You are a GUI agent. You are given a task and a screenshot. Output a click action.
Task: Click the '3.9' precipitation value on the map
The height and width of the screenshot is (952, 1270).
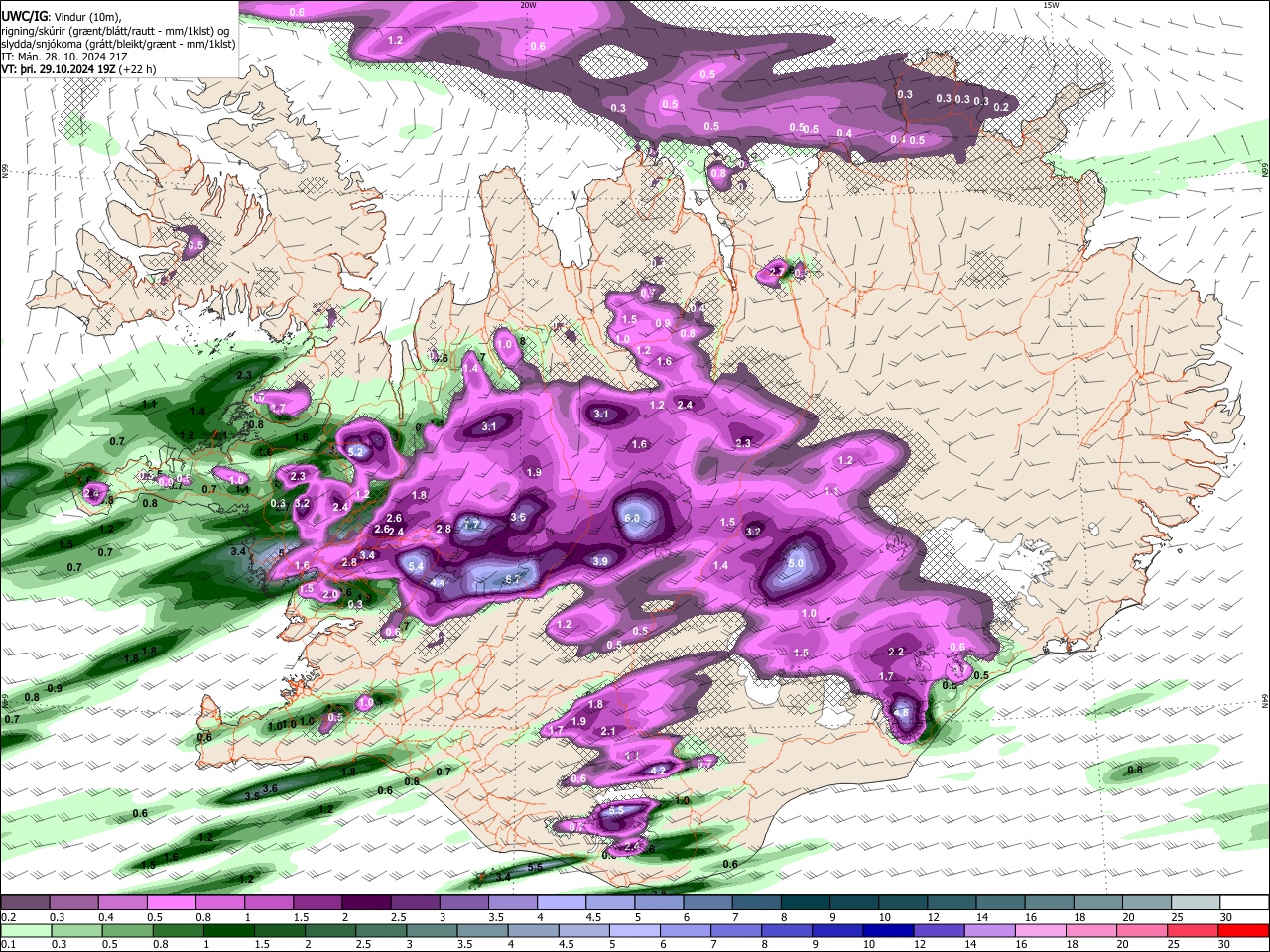[600, 561]
